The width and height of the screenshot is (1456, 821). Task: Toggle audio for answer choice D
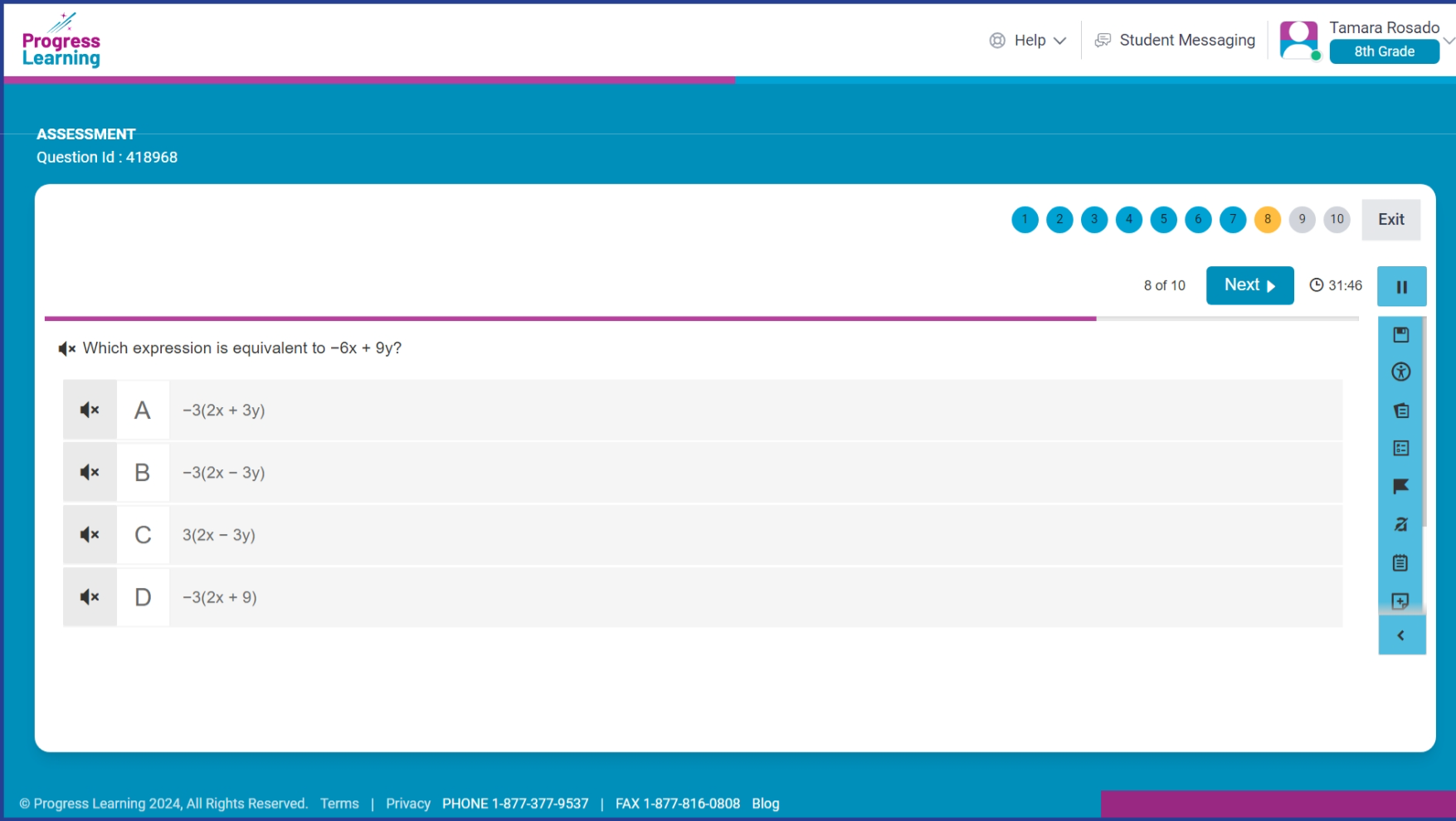coord(90,597)
